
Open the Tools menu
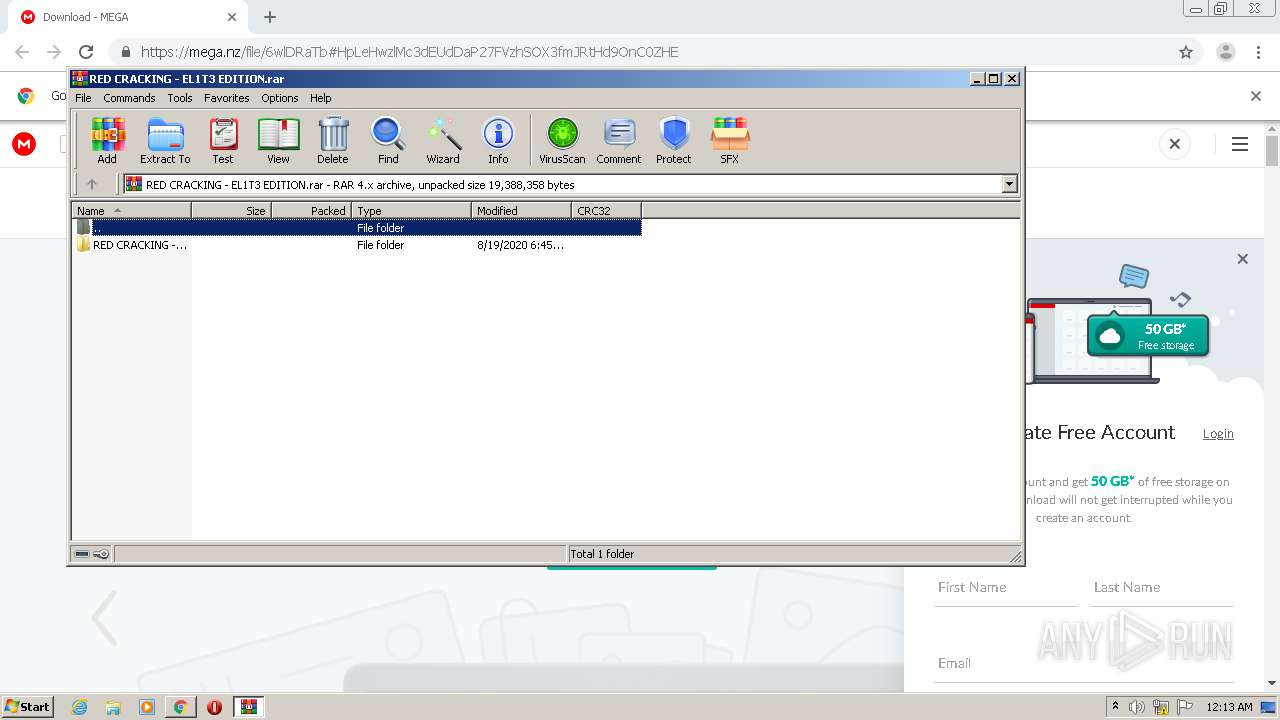click(x=180, y=98)
